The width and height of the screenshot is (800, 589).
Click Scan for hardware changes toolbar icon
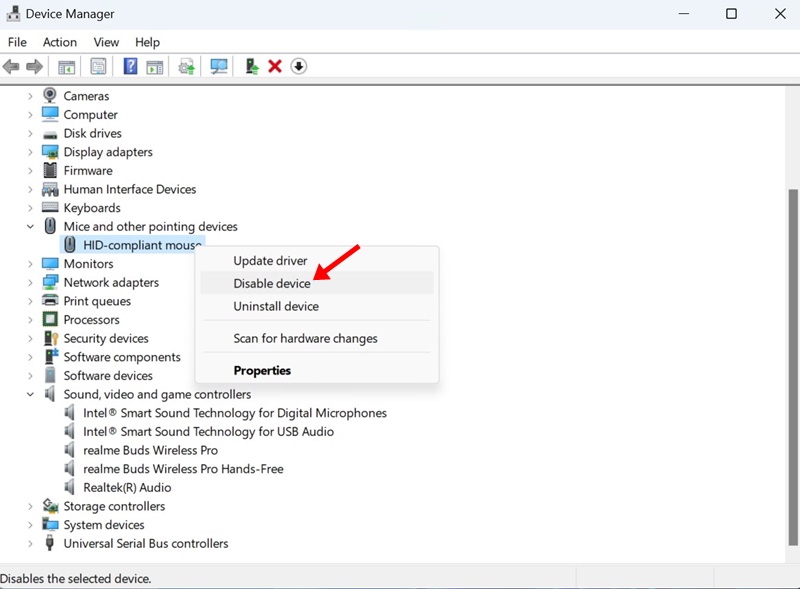[219, 67]
